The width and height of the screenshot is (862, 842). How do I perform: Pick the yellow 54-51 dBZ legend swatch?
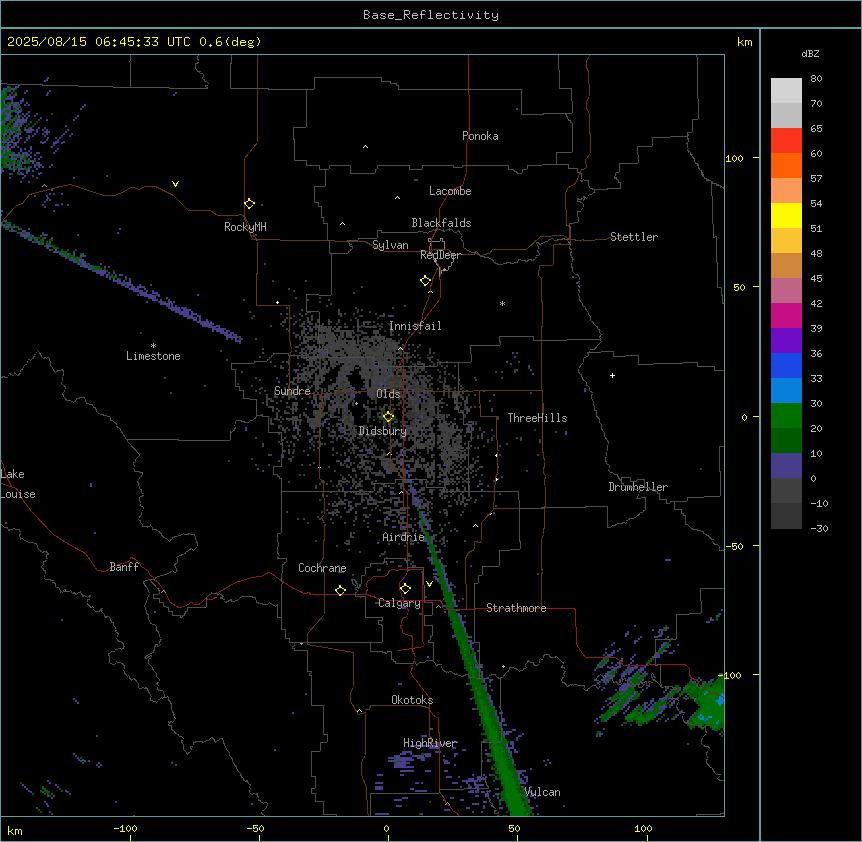click(x=786, y=215)
